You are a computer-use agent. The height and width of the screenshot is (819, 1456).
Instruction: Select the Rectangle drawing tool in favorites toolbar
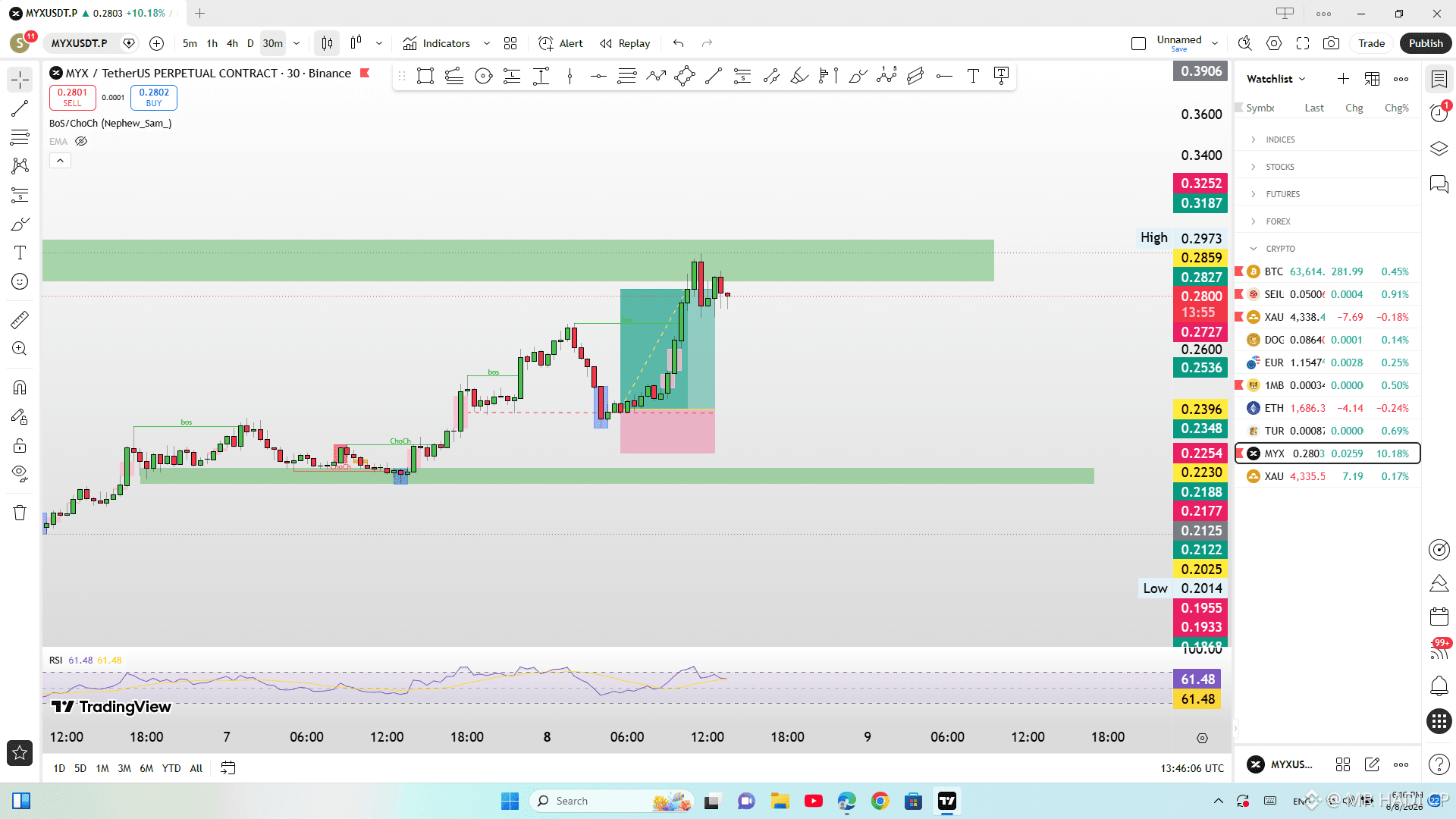425,76
